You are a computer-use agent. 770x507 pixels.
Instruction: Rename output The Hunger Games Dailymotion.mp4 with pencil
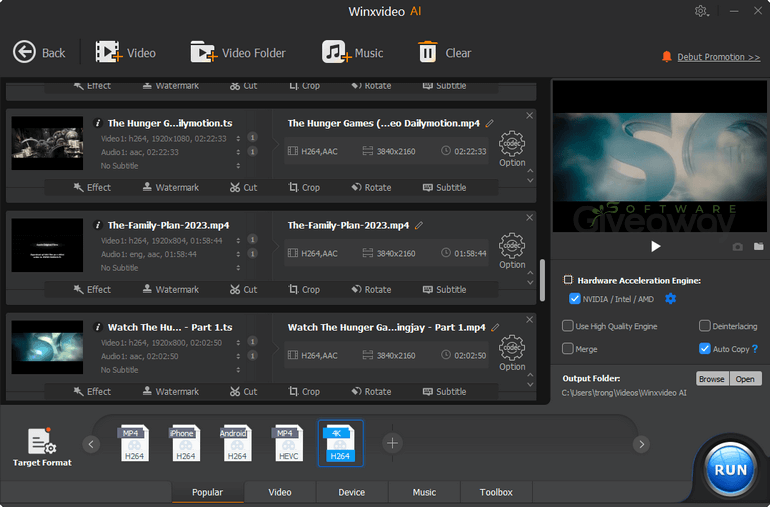point(490,123)
